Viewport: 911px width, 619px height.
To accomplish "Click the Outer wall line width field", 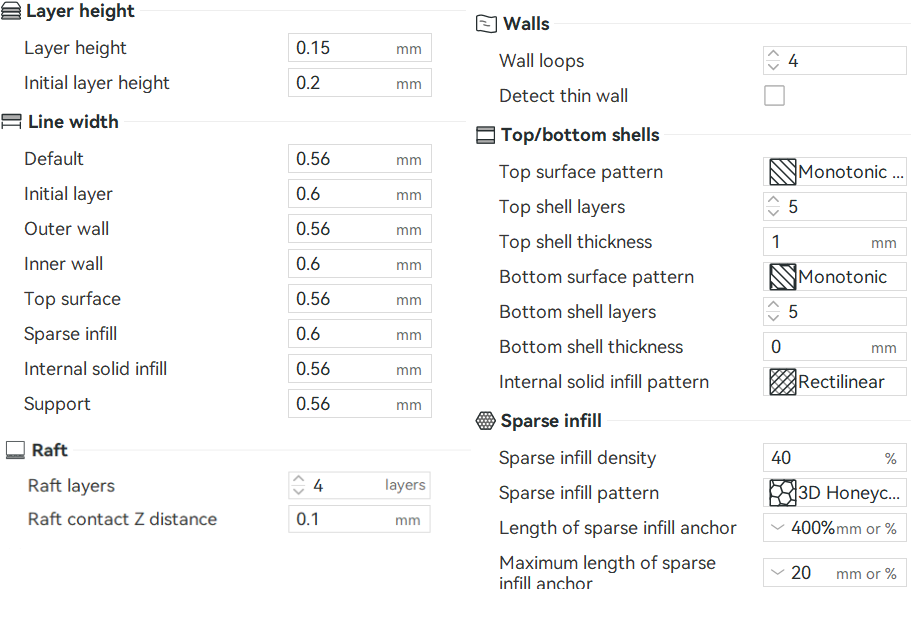I will point(360,229).
